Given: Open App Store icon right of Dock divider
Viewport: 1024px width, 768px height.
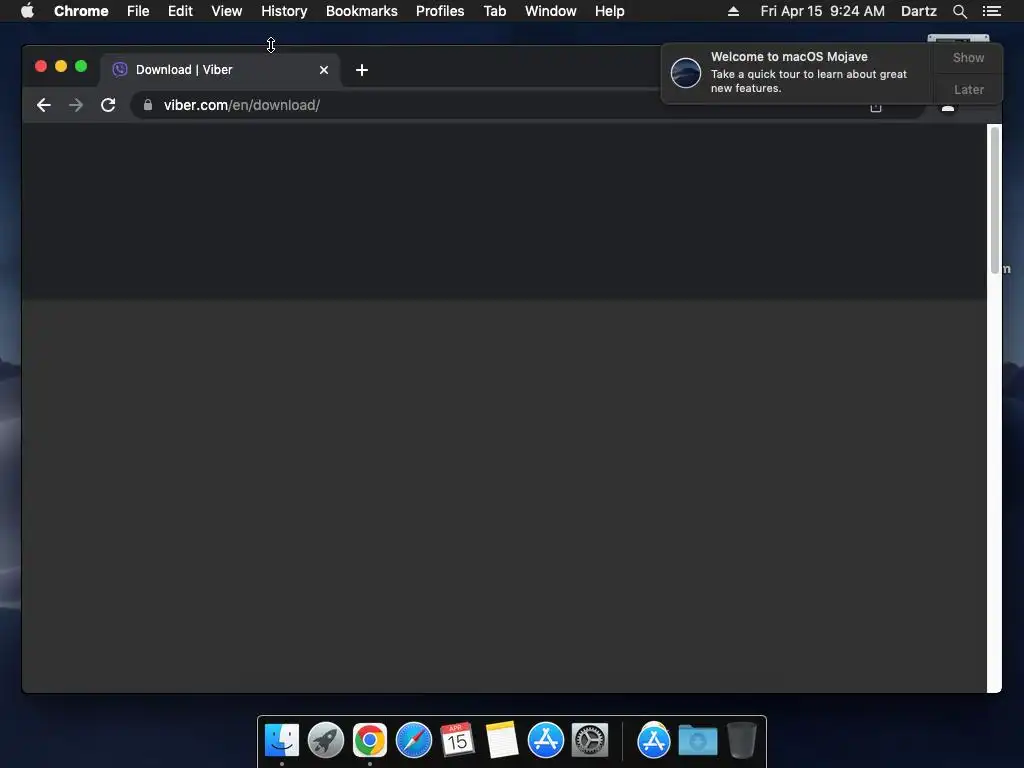Looking at the screenshot, I should (x=654, y=740).
